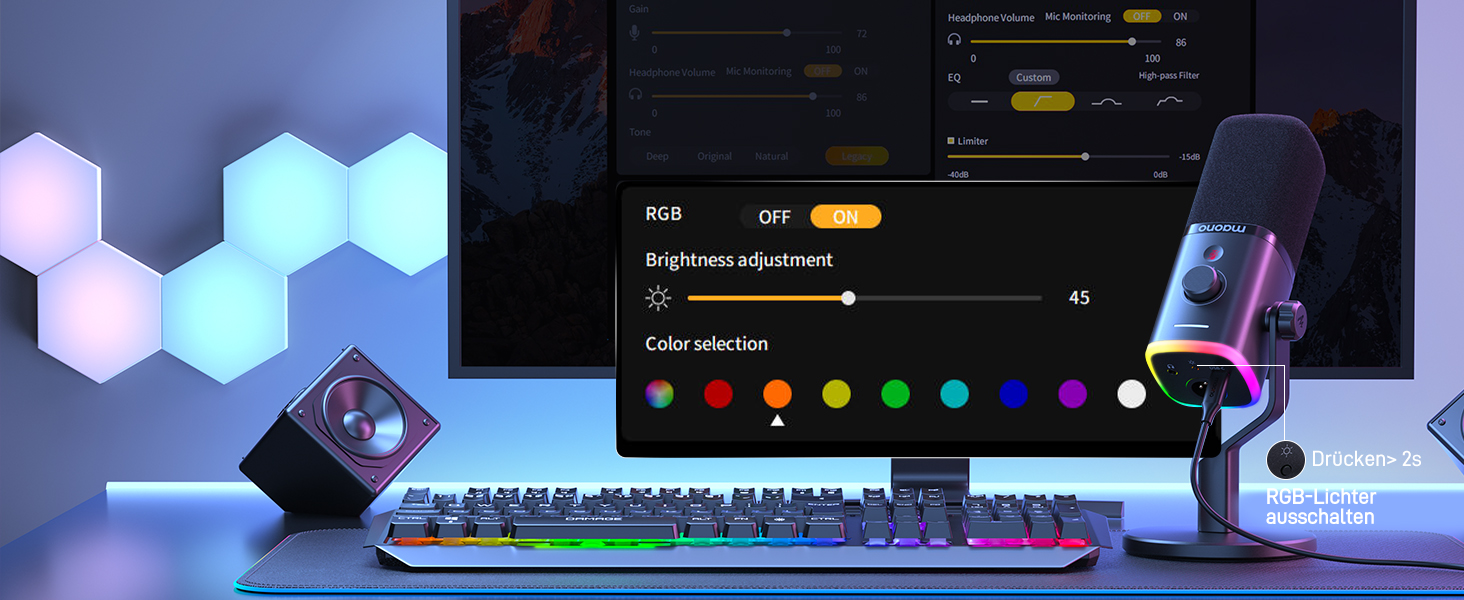The width and height of the screenshot is (1464, 600).
Task: Set Mic Monitoring OFF in the Gain panel
Action: click(x=822, y=71)
